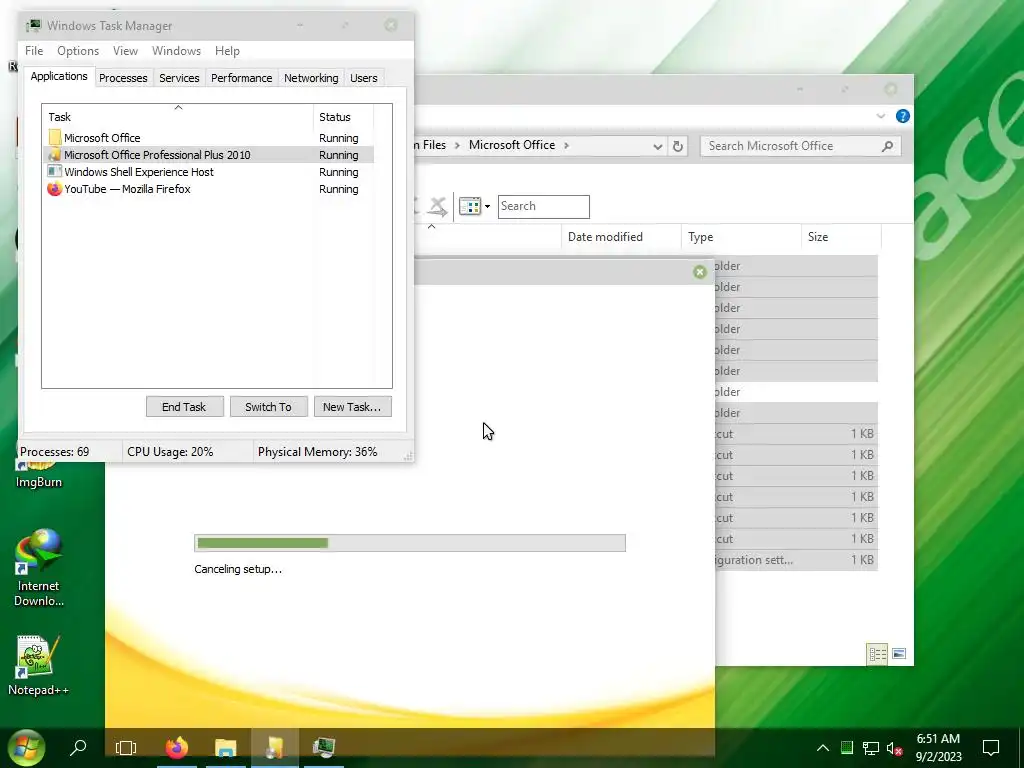Image resolution: width=1024 pixels, height=768 pixels.
Task: Expand breadcrumb chevron after Files
Action: click(x=457, y=145)
